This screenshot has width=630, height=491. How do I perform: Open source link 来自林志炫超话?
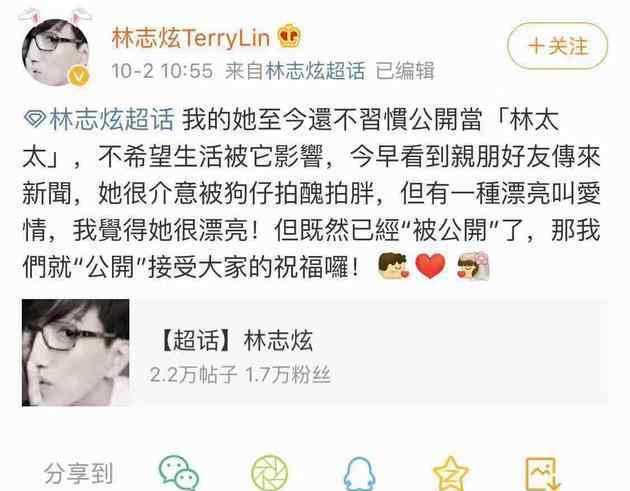pyautogui.click(x=295, y=71)
